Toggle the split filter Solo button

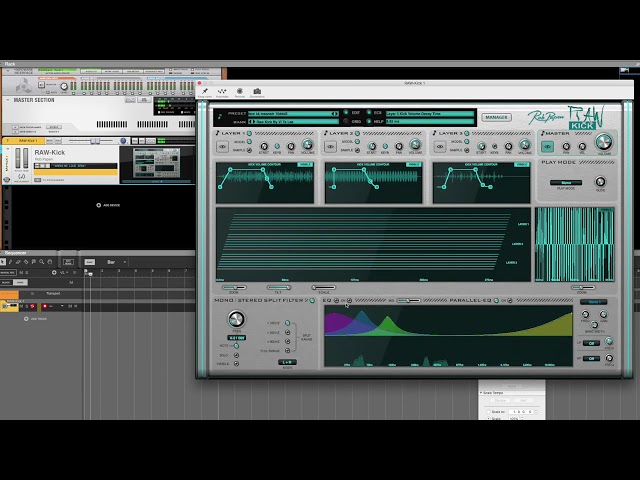[236, 356]
